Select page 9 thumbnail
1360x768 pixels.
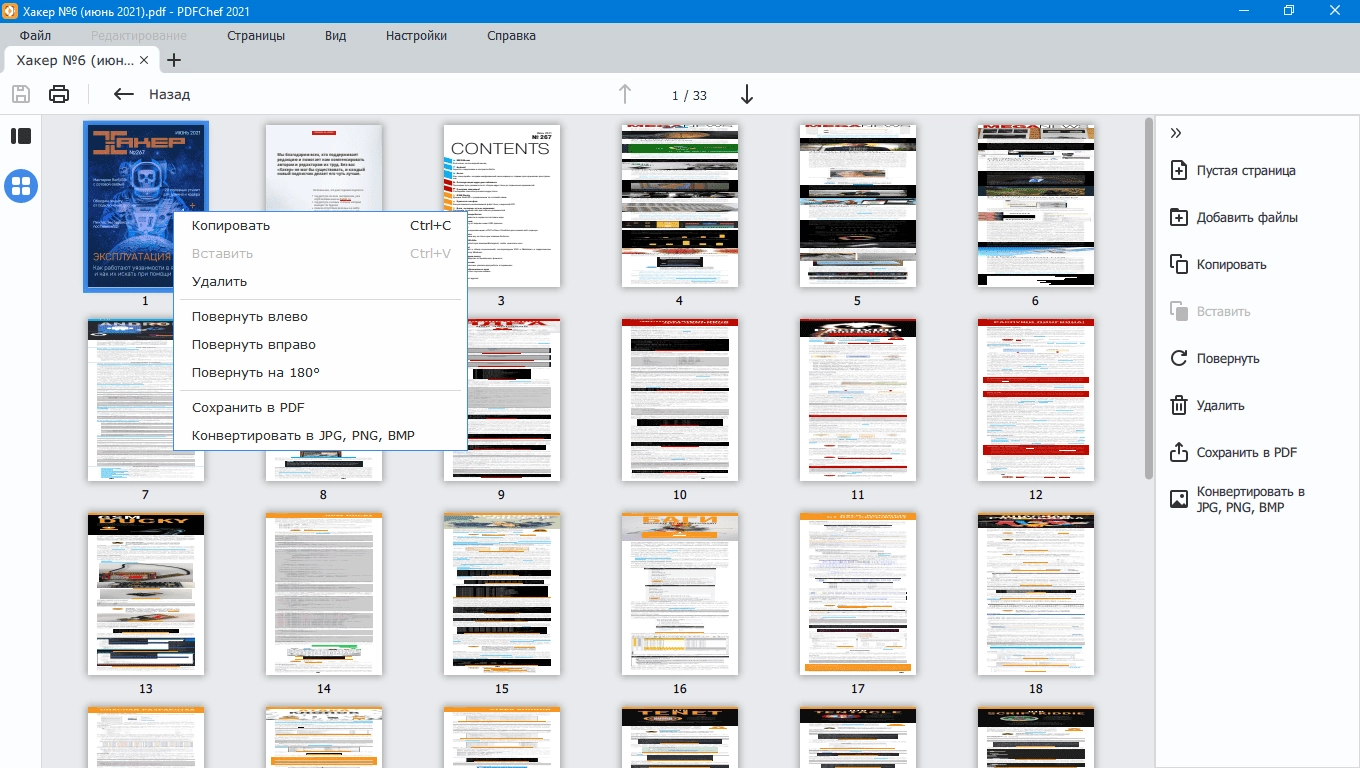coord(501,400)
